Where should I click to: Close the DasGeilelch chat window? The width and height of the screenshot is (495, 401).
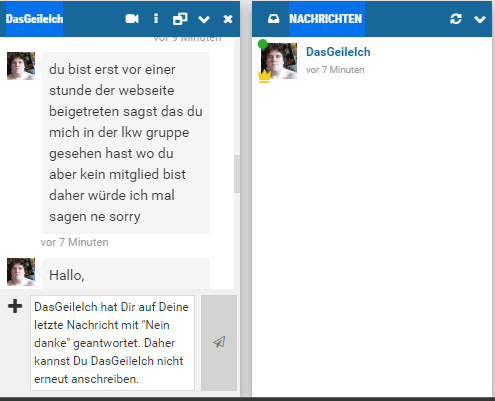click(228, 19)
